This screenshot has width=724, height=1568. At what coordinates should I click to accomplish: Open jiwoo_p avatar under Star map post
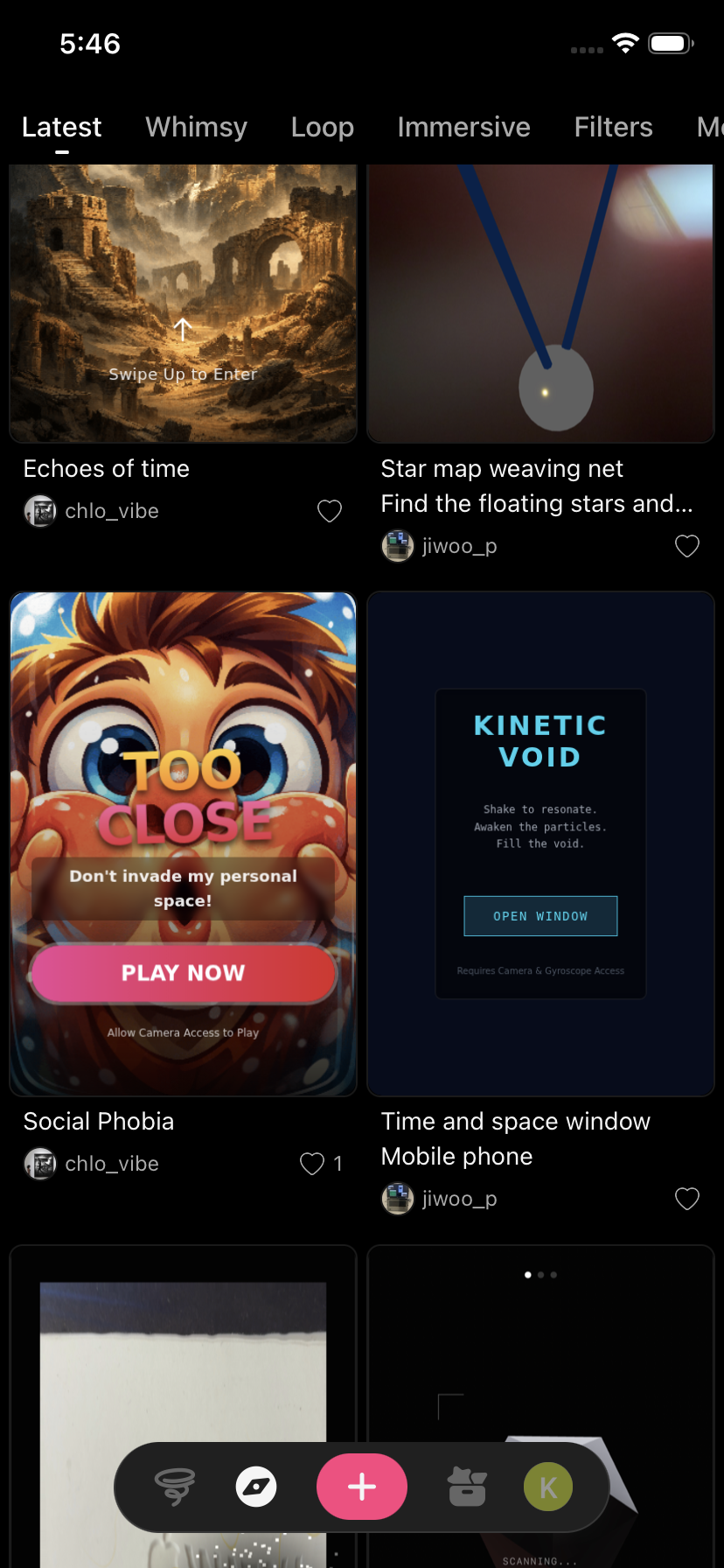(398, 546)
